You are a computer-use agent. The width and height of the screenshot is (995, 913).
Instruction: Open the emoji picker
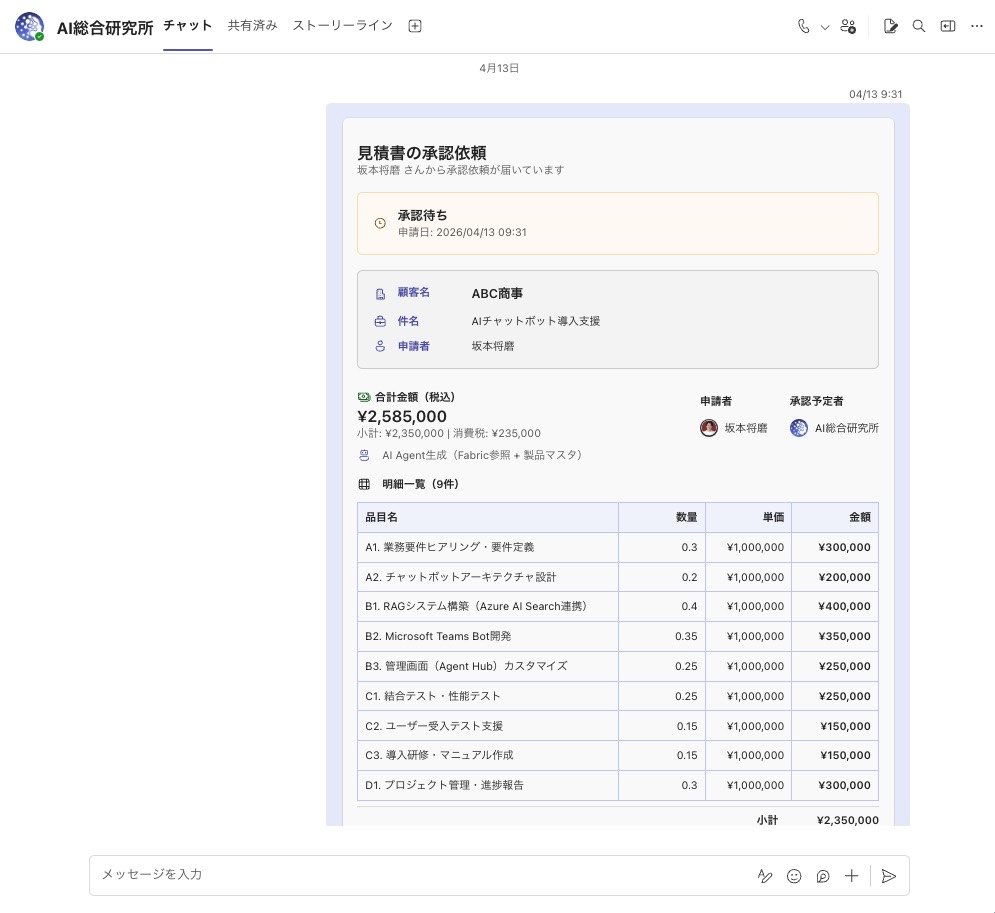pos(794,876)
